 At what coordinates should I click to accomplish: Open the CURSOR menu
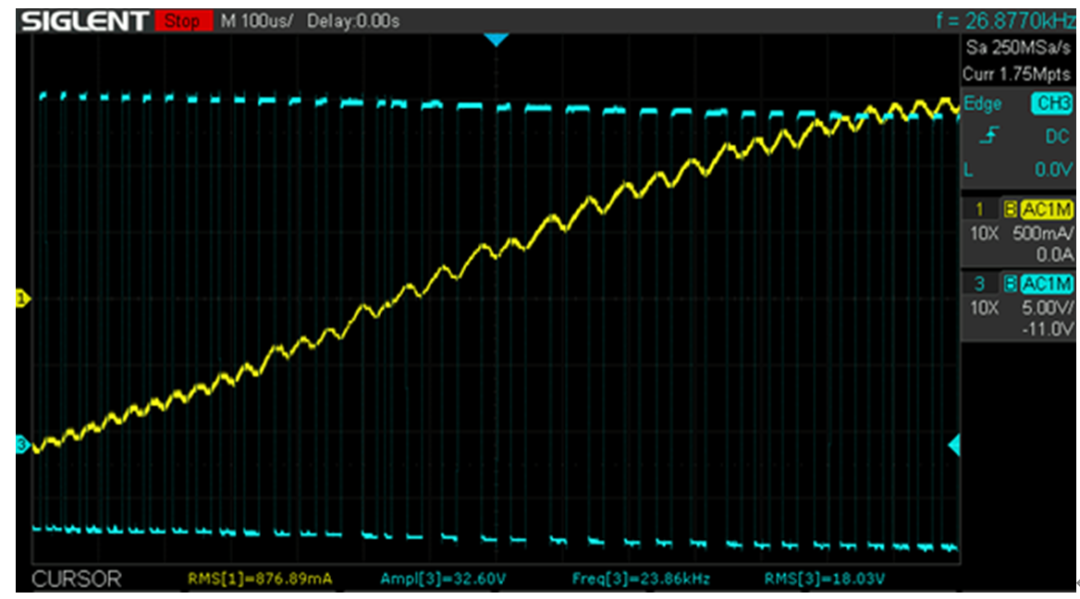click(77, 578)
